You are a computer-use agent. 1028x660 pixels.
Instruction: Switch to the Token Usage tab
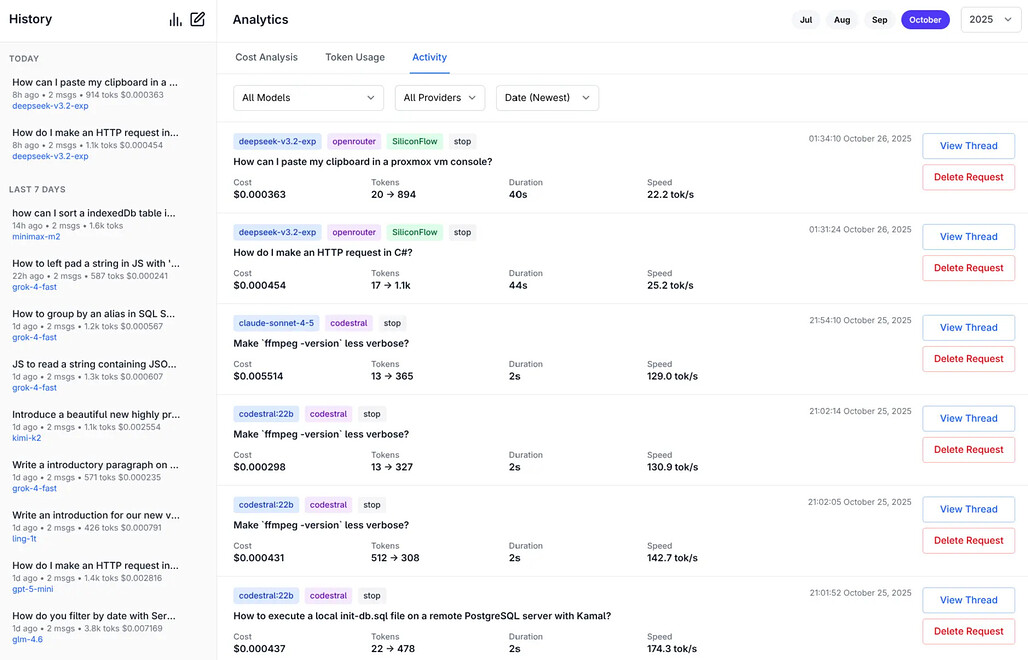pos(355,57)
